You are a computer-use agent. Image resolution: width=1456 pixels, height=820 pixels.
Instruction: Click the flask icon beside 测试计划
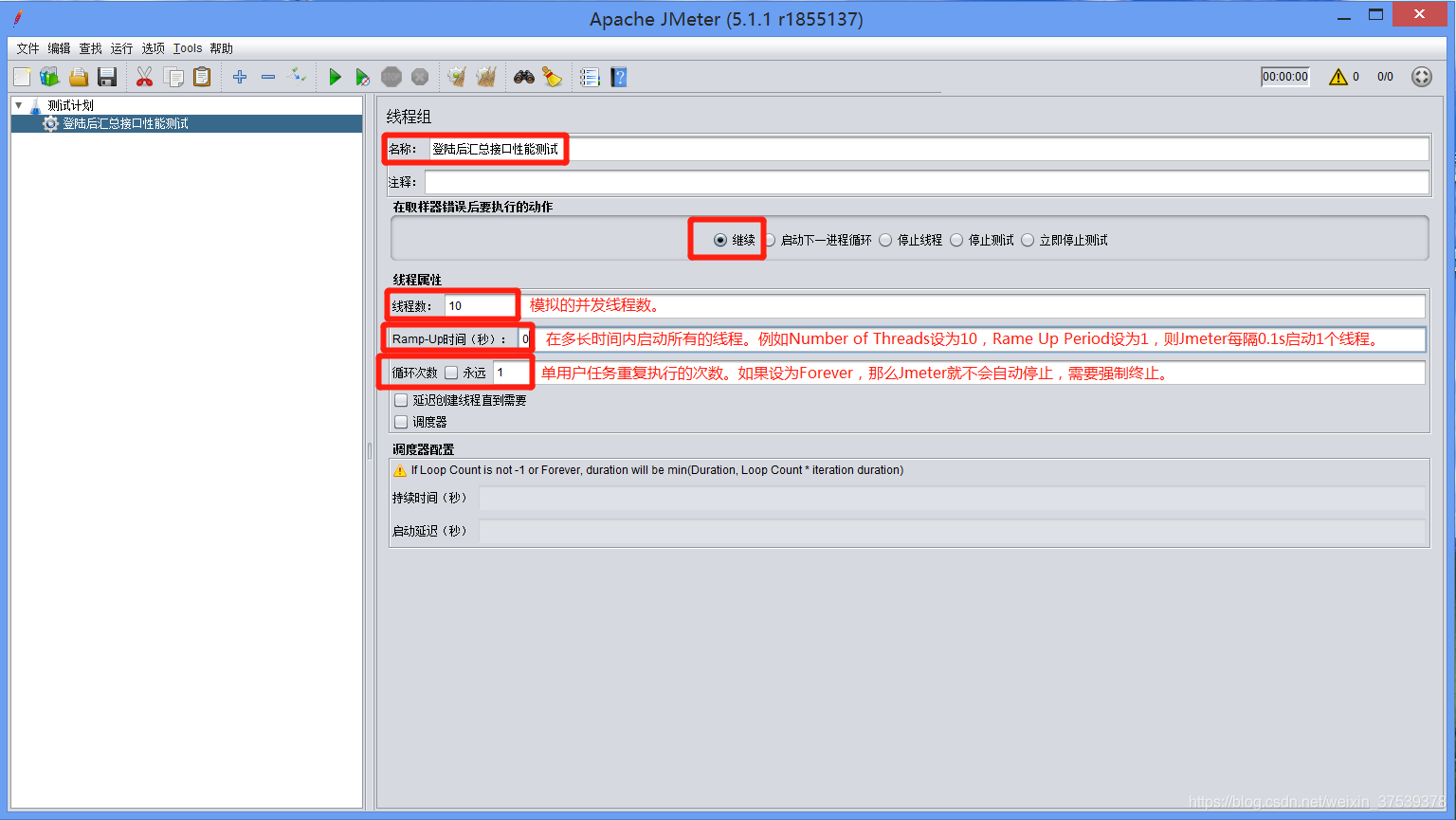[35, 105]
